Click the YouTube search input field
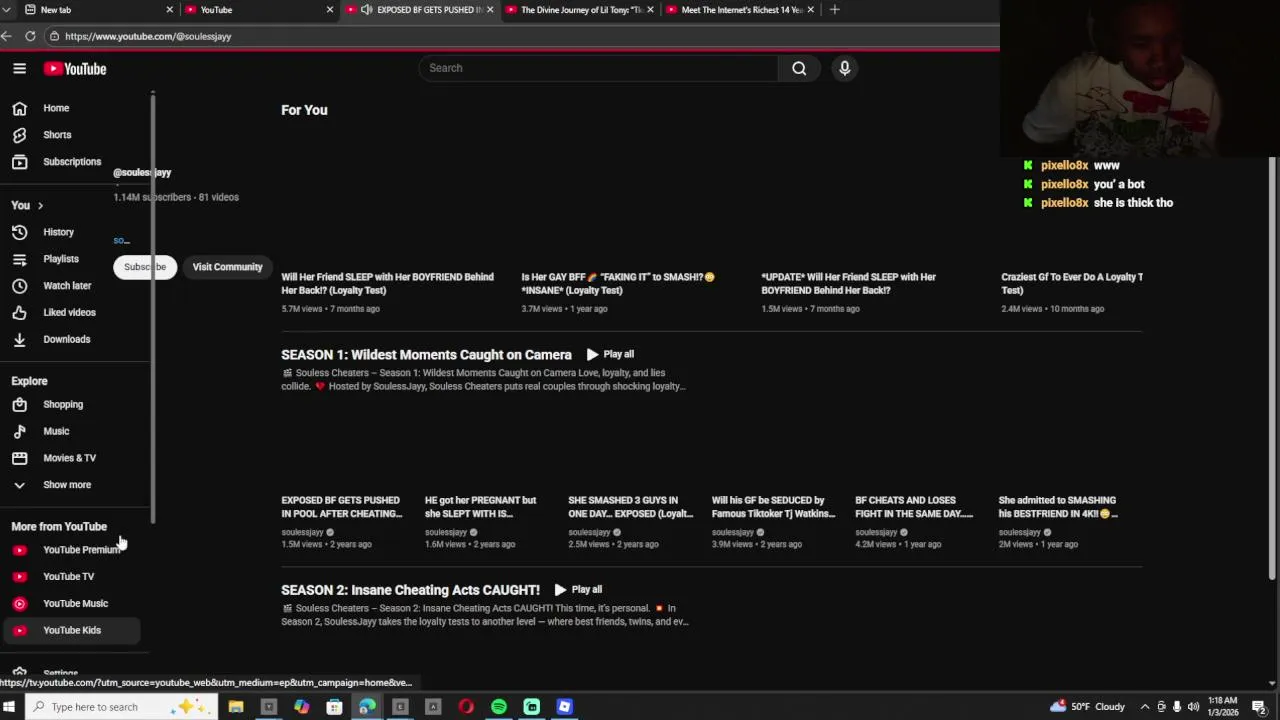Image resolution: width=1280 pixels, height=720 pixels. (598, 68)
